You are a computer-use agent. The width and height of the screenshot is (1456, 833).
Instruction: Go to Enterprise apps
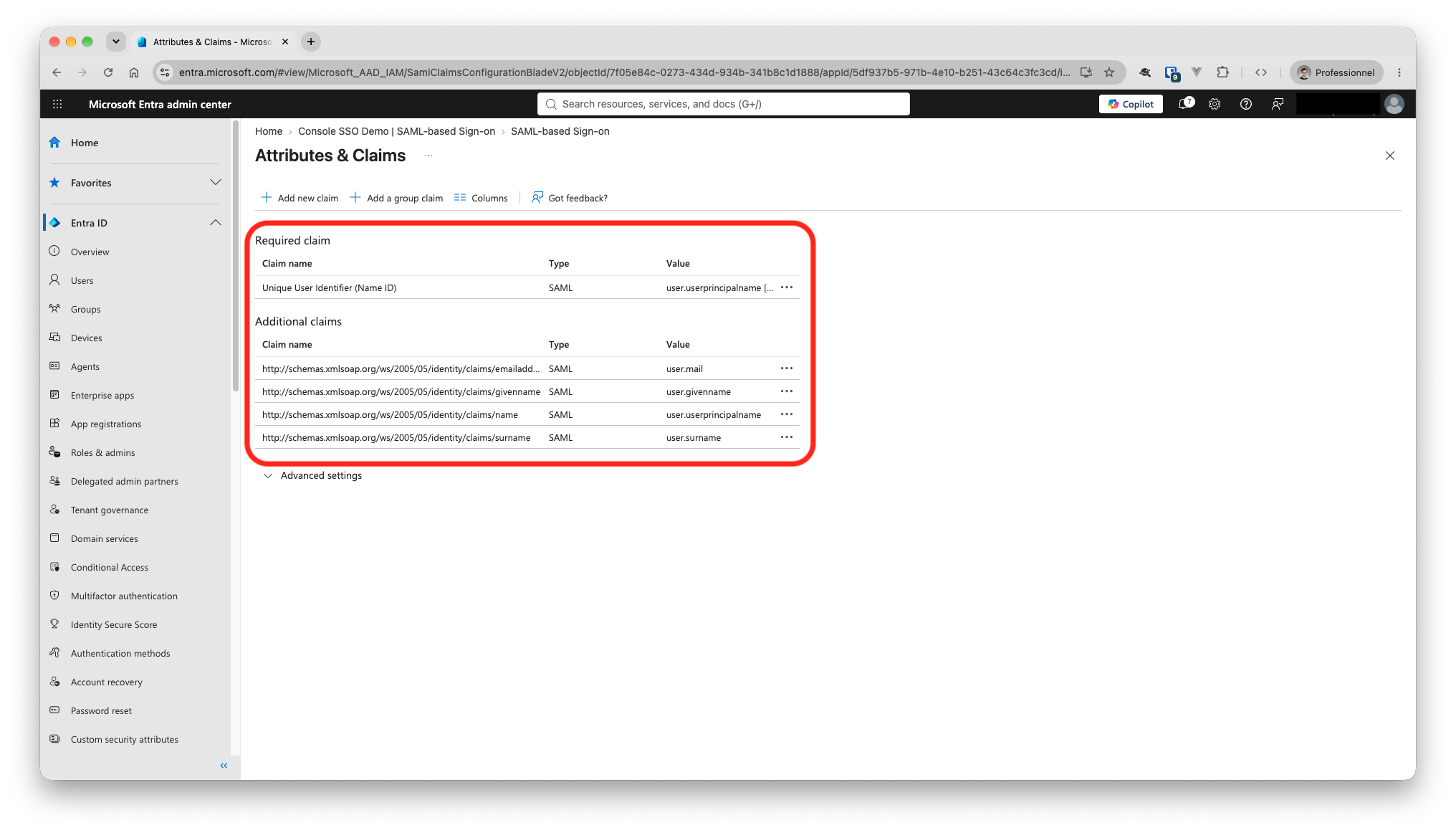pos(102,395)
